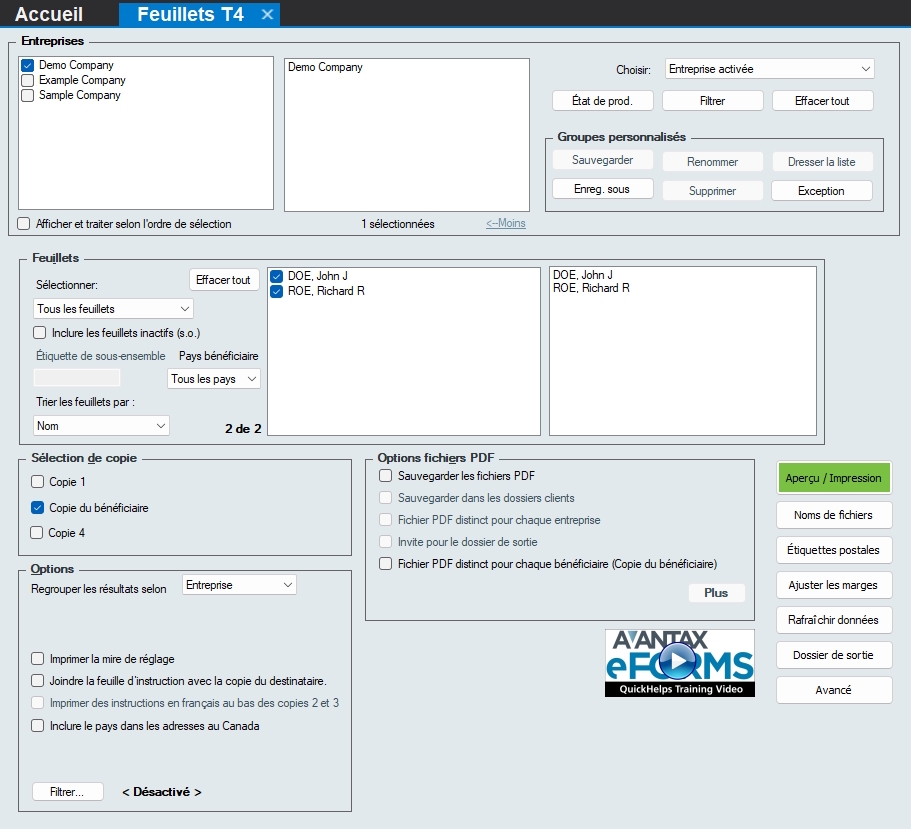Screen dimensions: 911x829
Task: Select the Feuillets T4 tab
Action: tap(189, 14)
